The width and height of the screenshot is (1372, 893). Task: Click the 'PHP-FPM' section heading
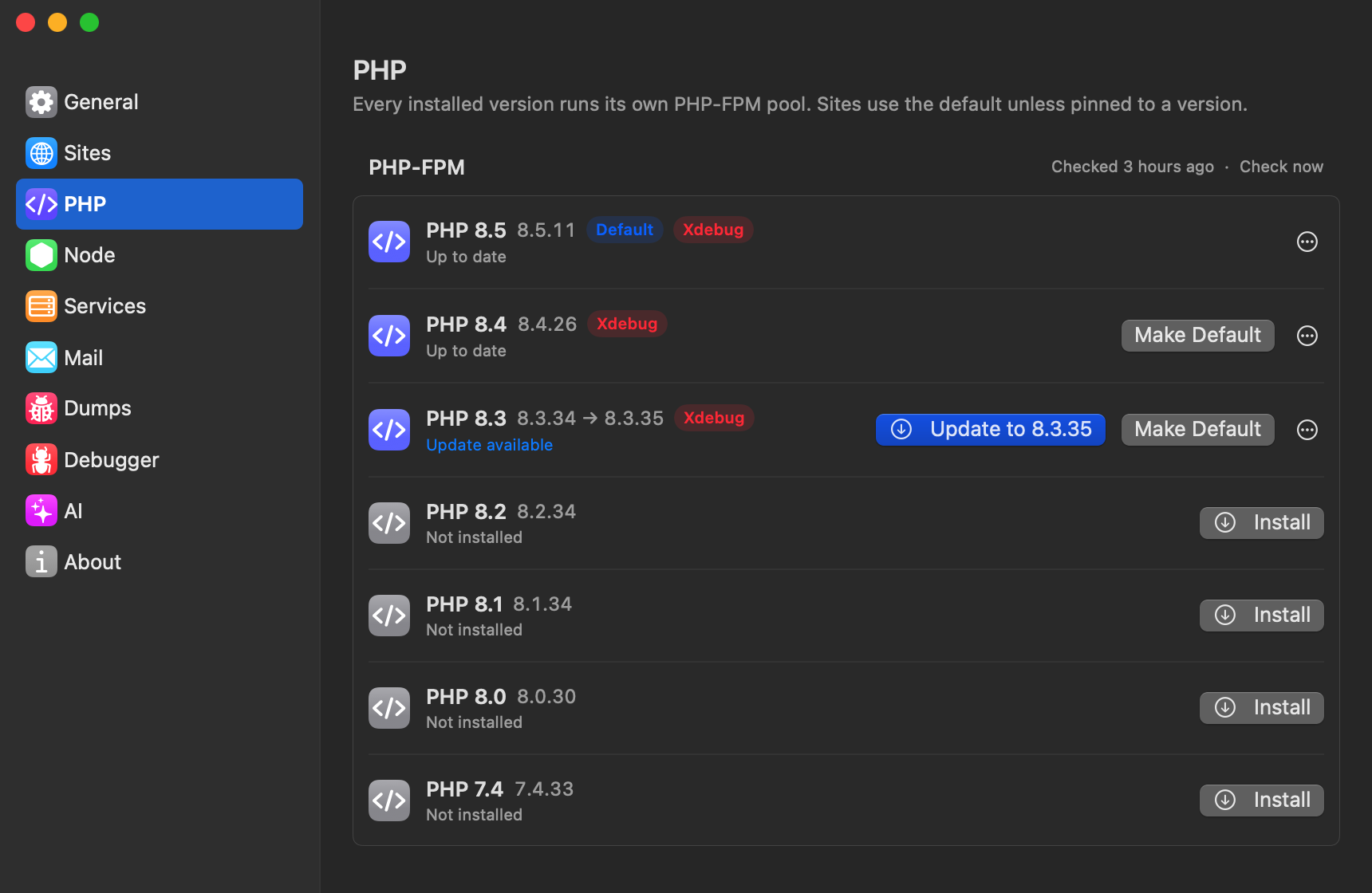[416, 167]
